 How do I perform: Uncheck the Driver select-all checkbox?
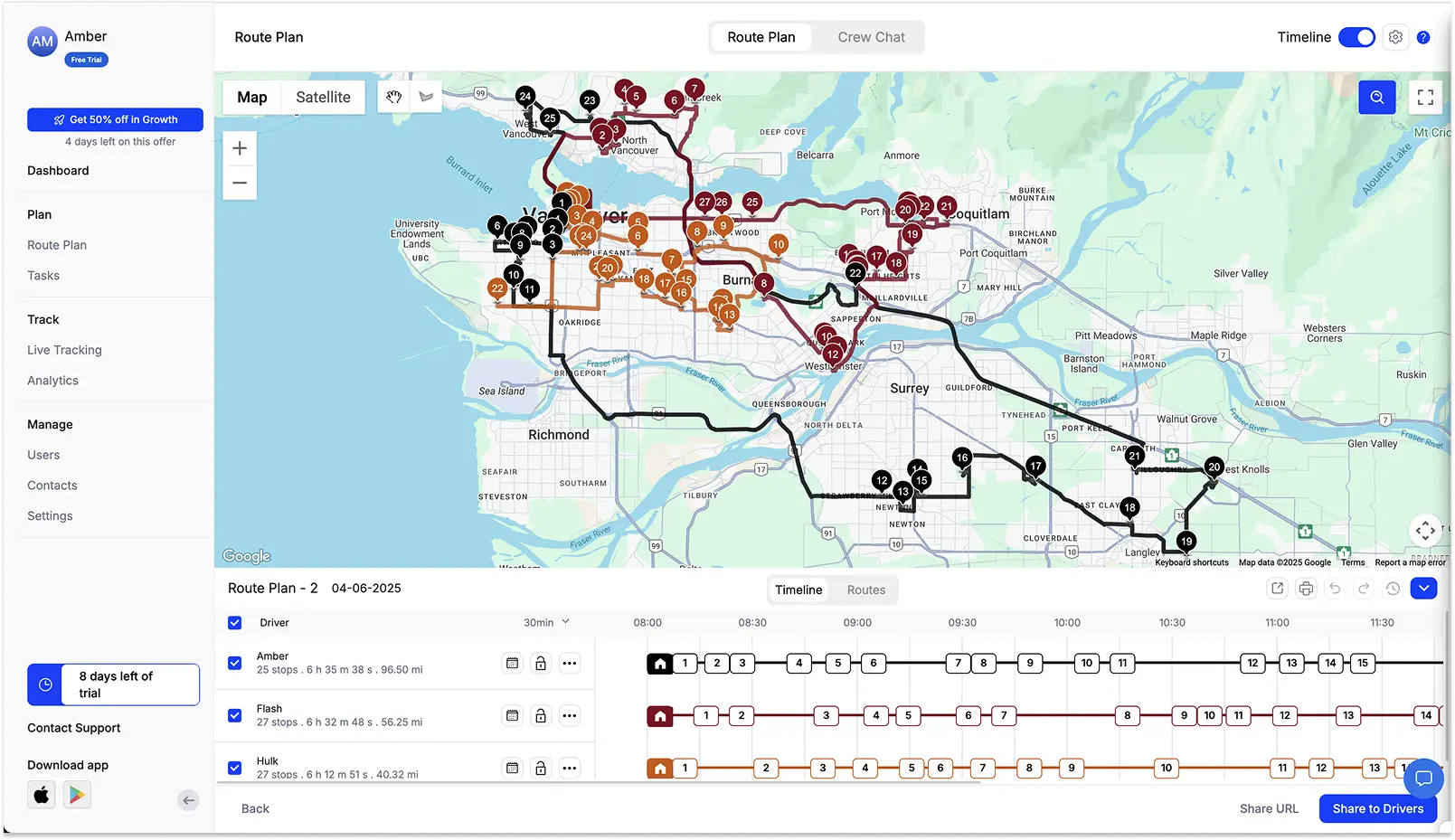click(234, 623)
